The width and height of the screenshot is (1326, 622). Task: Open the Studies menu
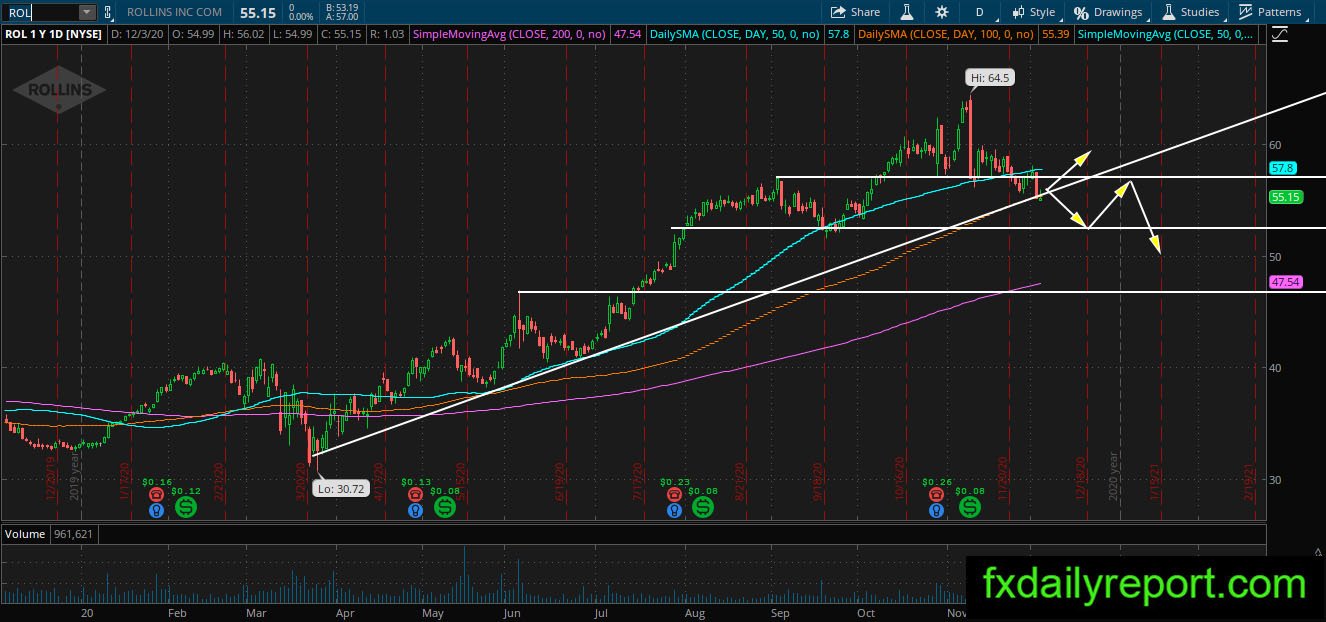click(x=1190, y=12)
